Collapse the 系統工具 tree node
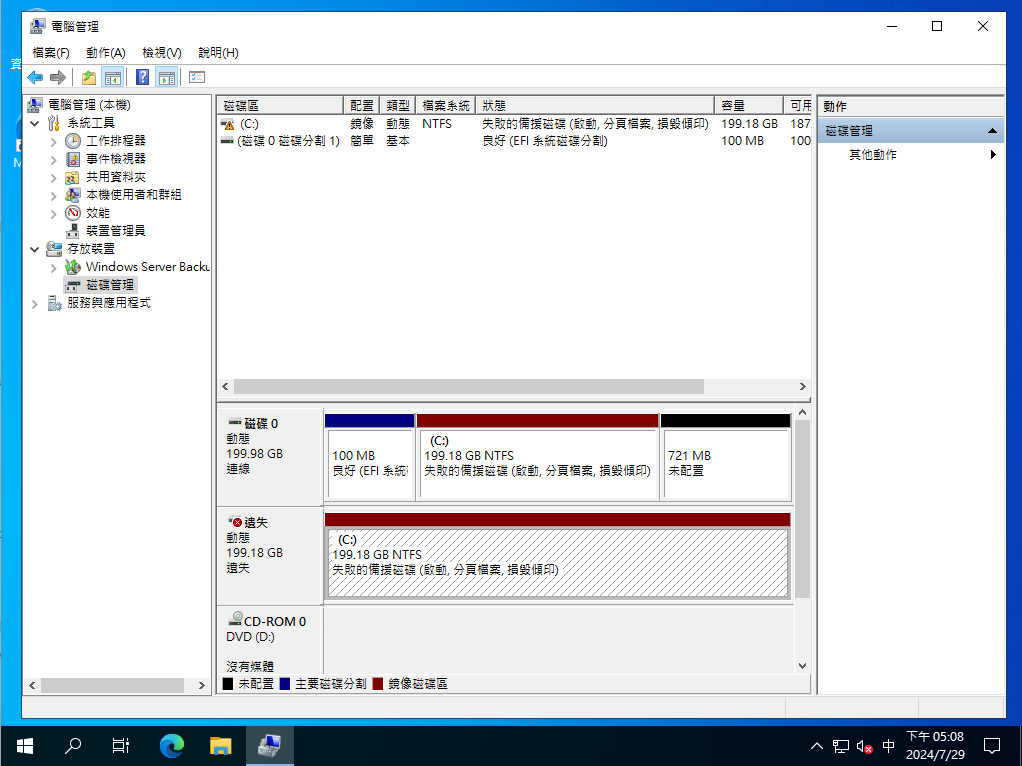The image size is (1022, 766). (x=35, y=123)
